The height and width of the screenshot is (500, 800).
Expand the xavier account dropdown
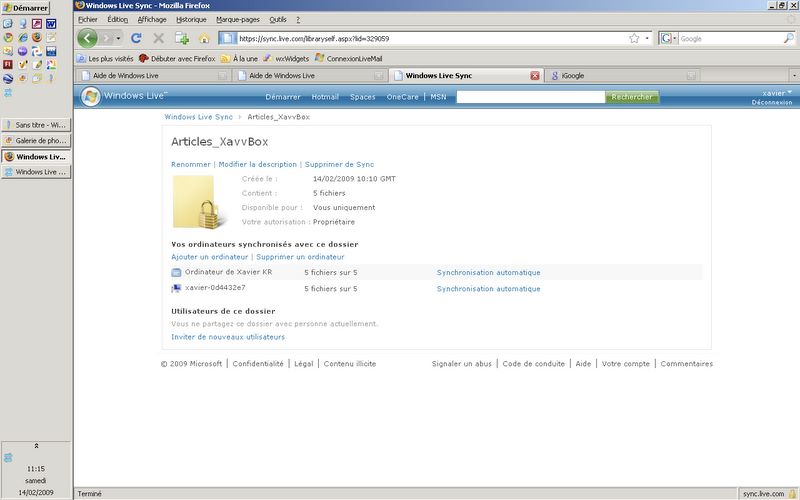click(x=777, y=93)
